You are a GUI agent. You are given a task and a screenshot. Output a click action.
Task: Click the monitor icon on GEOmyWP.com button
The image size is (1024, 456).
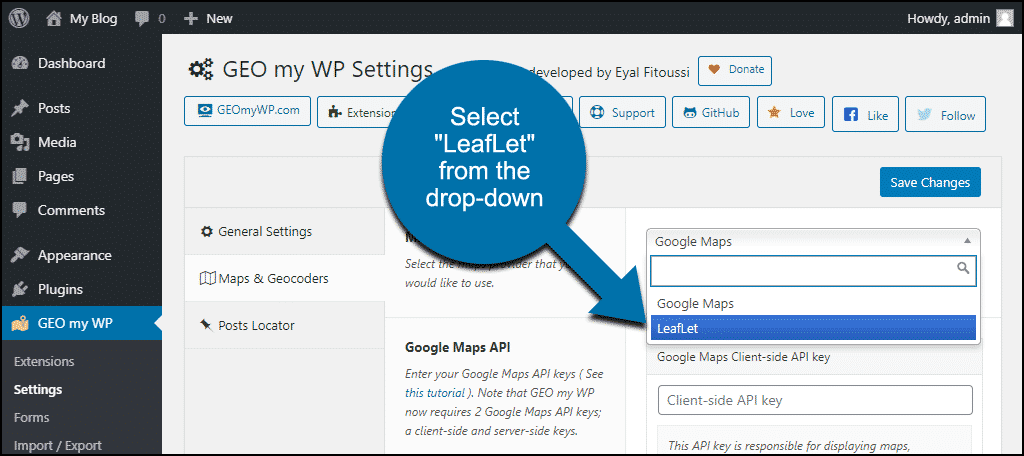coord(204,110)
